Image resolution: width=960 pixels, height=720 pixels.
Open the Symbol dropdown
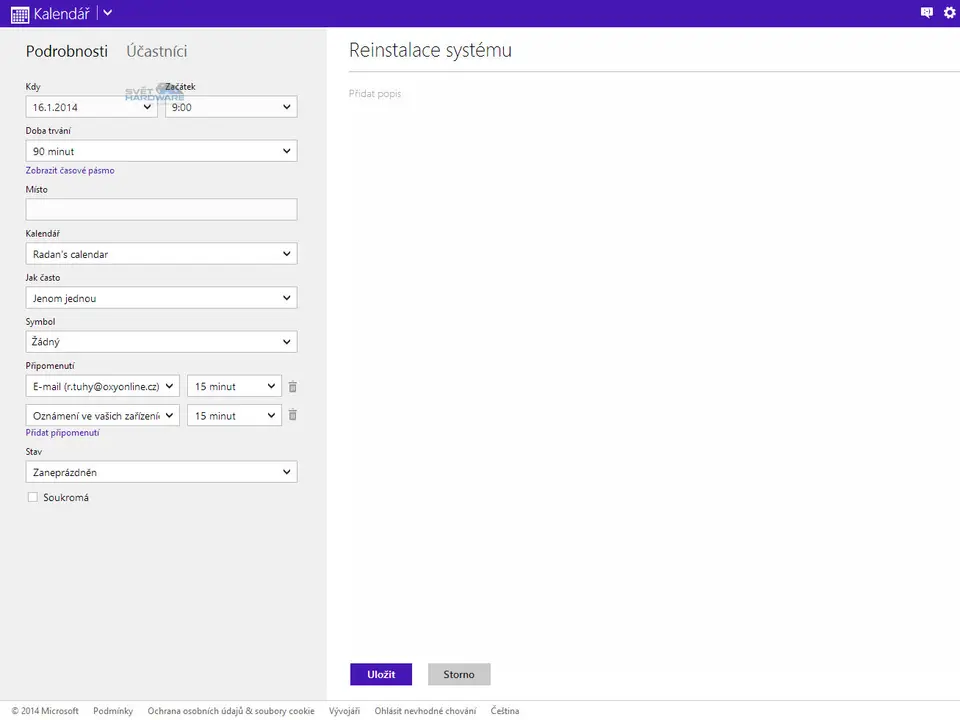161,342
